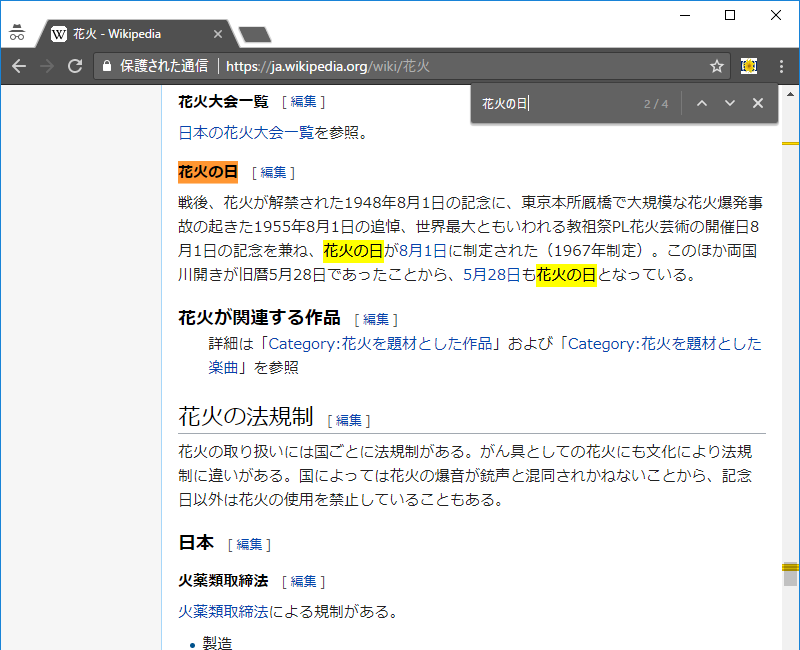Screen dimensions: 800x650
Task: Open the Chrome three-dot menu
Action: (x=781, y=66)
